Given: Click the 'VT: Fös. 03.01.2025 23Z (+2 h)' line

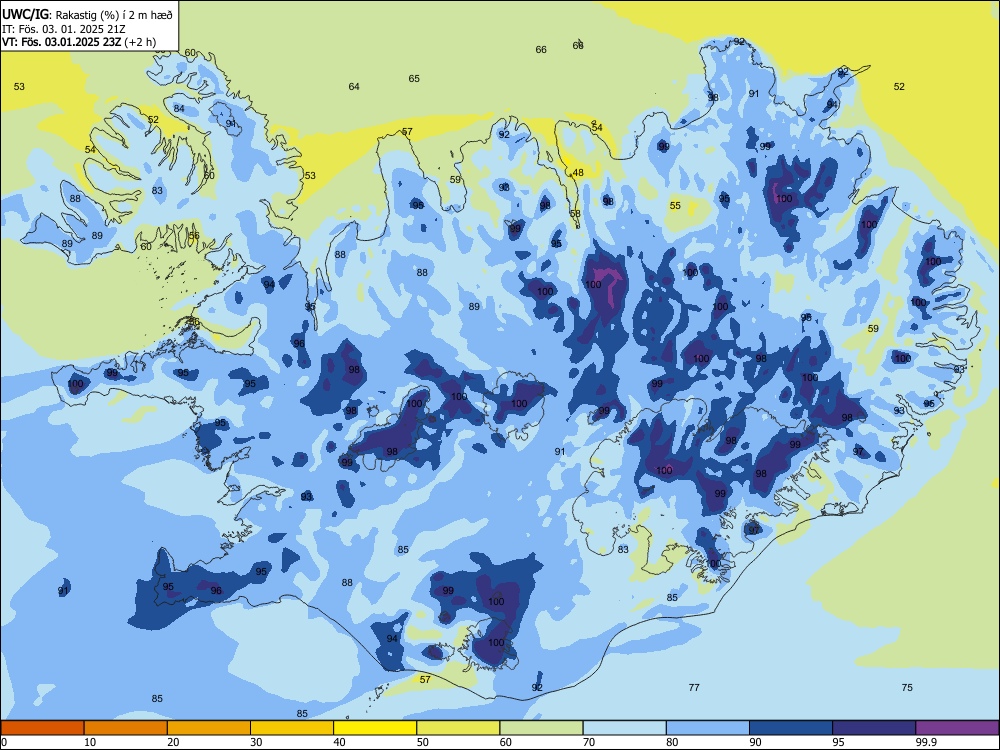Looking at the screenshot, I should click(79, 42).
